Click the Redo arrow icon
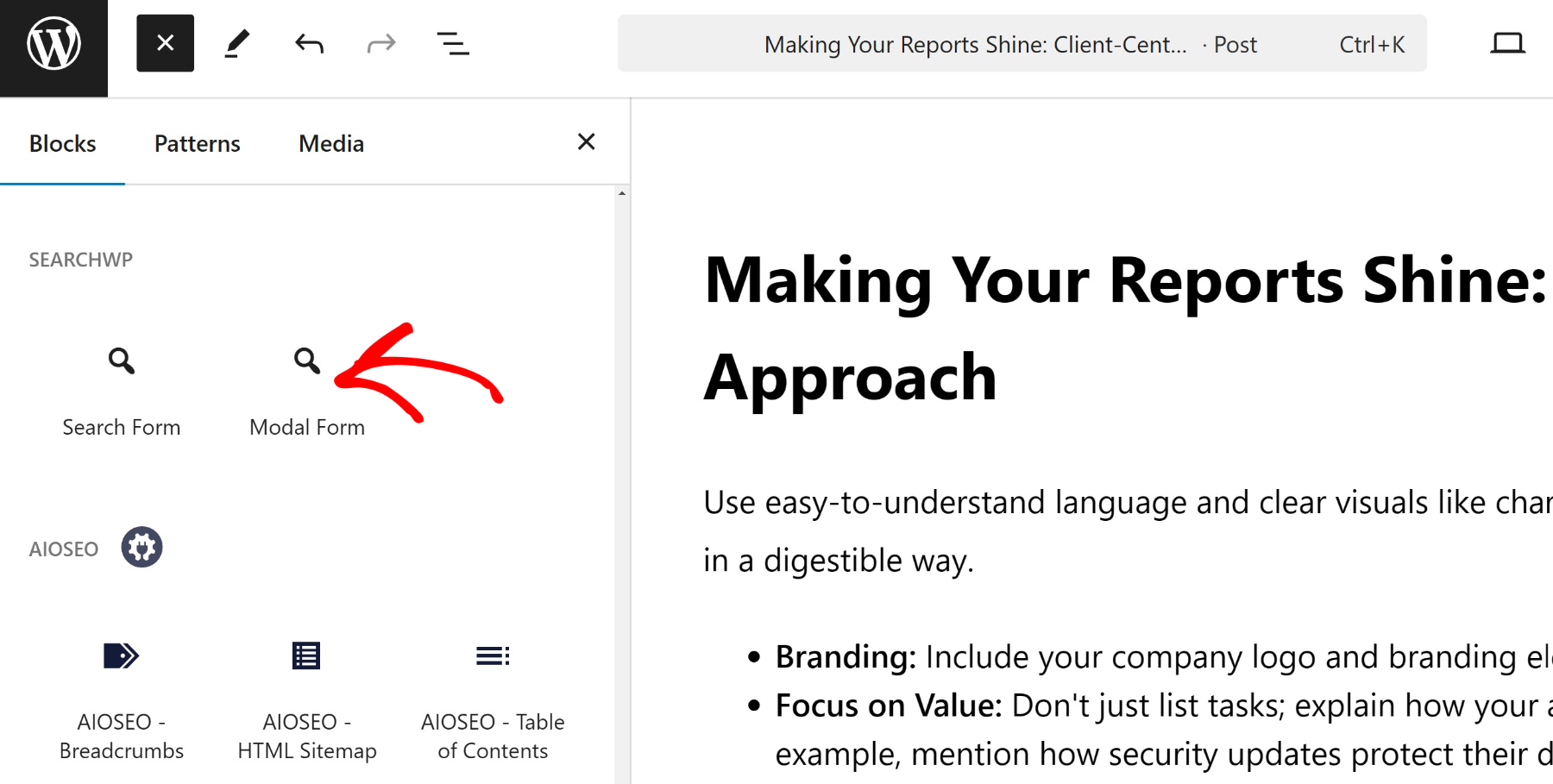The image size is (1553, 784). 380,43
